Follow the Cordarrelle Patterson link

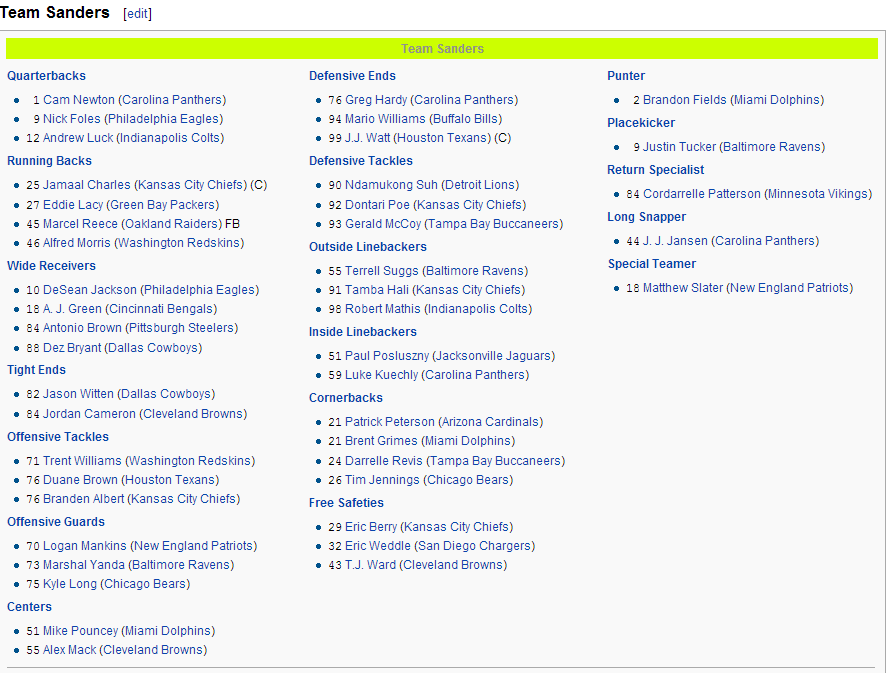[702, 194]
